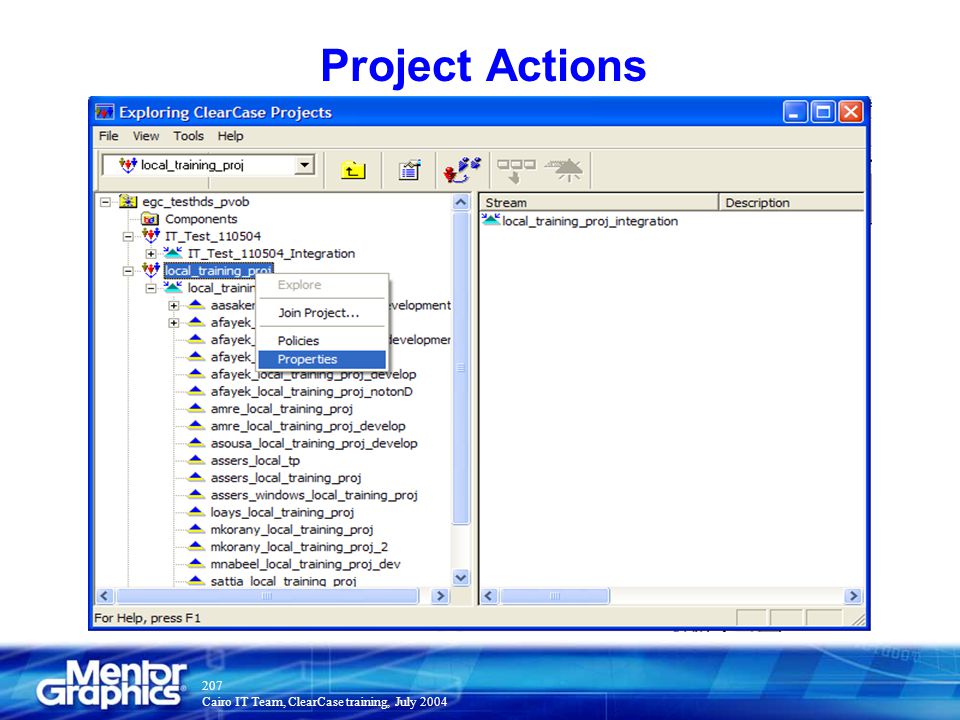
Task: Click the local_training_proj project icon in tree
Action: point(151,270)
